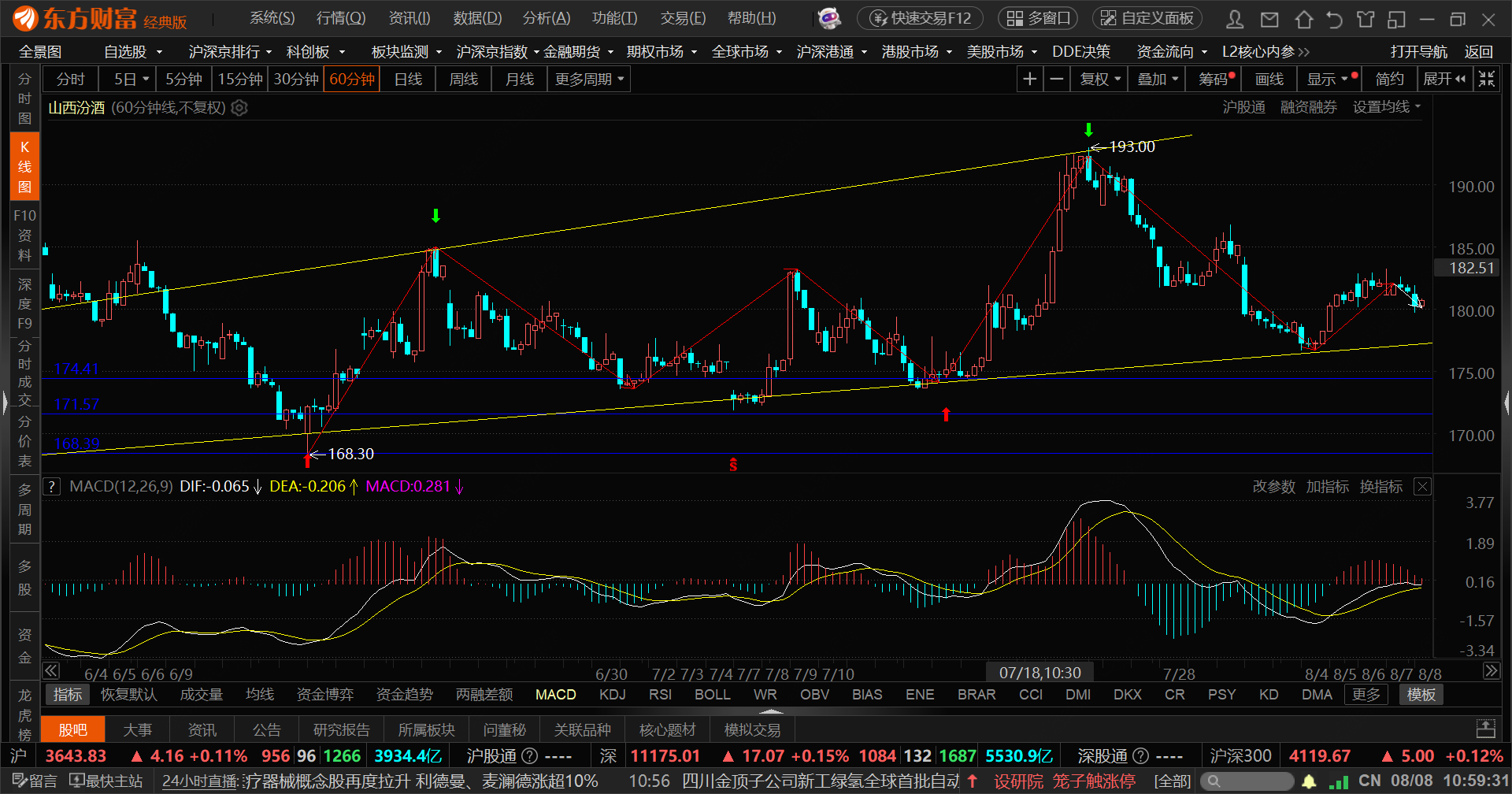1512x794 pixels.
Task: Click the fullscreen collapse arrows icon
Action: point(1486,79)
